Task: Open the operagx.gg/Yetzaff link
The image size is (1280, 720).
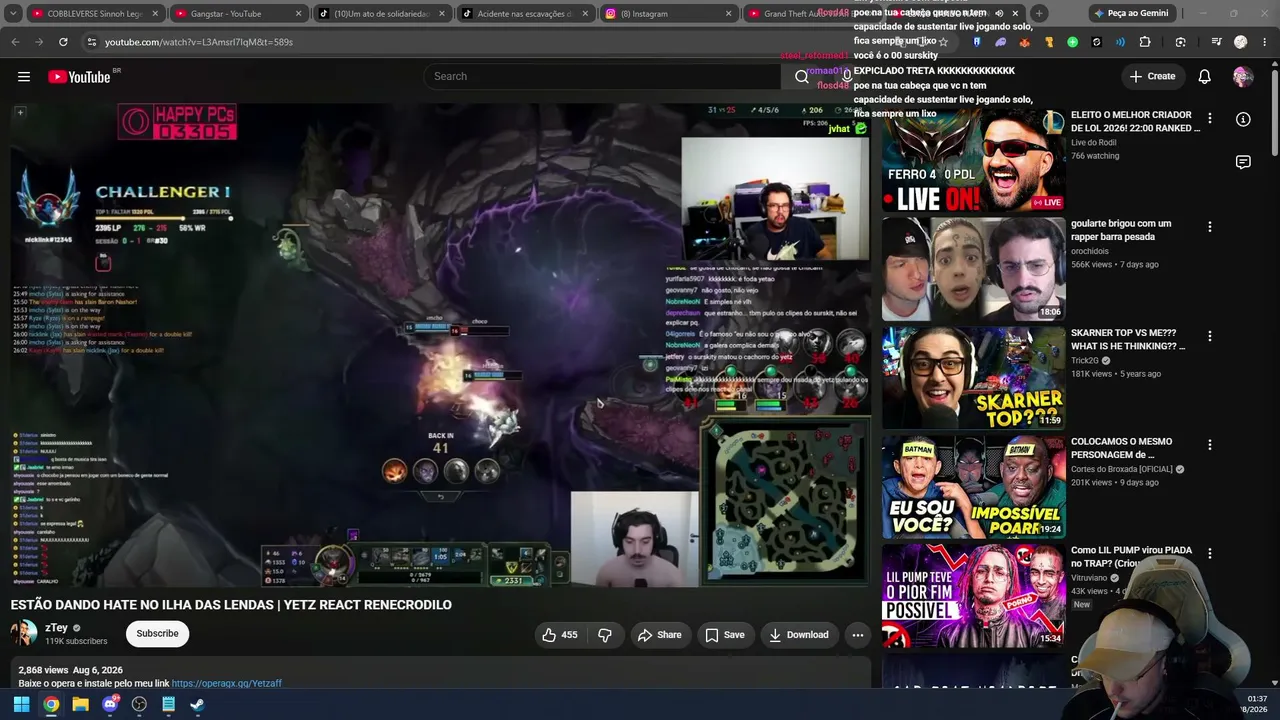Action: 227,684
